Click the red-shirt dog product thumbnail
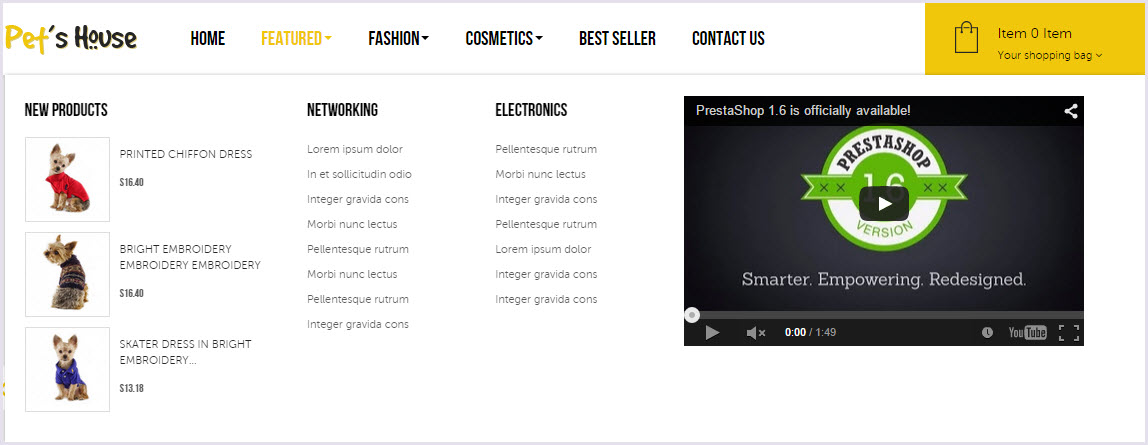 coord(67,179)
